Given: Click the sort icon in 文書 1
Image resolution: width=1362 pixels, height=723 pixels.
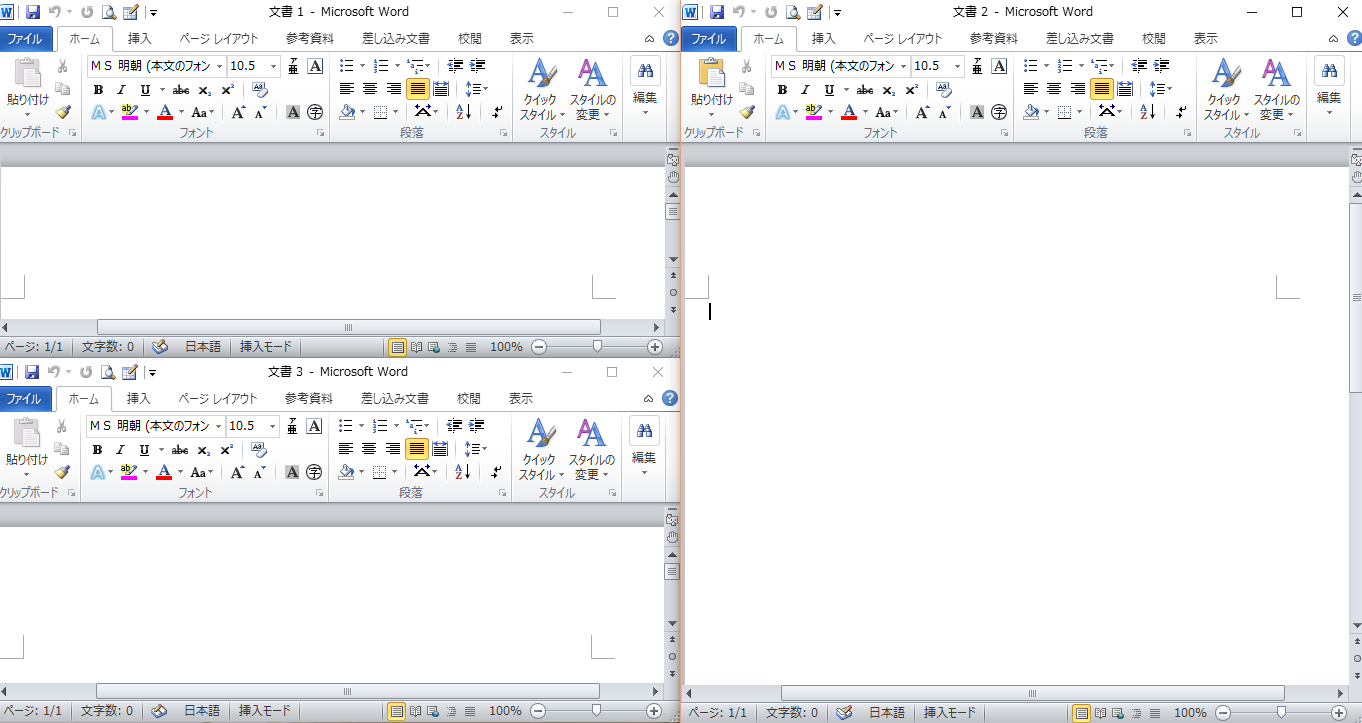Looking at the screenshot, I should 463,112.
